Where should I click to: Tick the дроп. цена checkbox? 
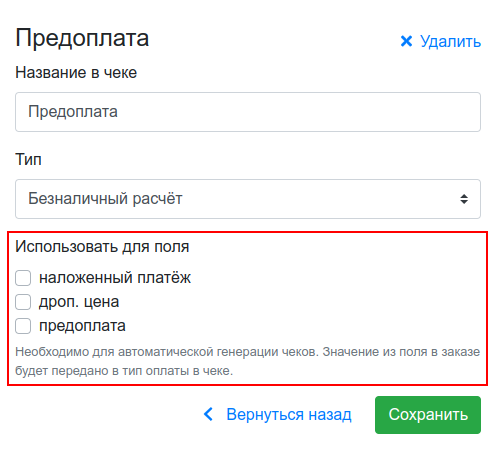pos(23,302)
